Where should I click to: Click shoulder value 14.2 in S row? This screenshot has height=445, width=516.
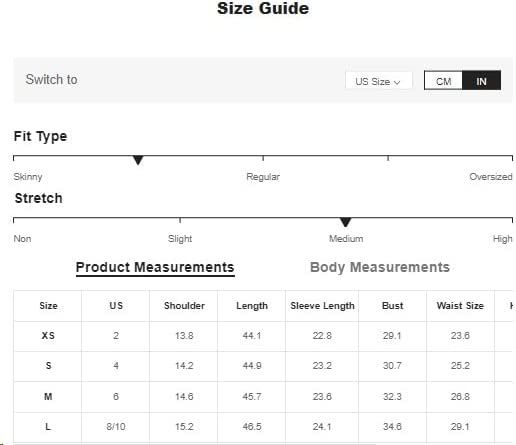184,366
